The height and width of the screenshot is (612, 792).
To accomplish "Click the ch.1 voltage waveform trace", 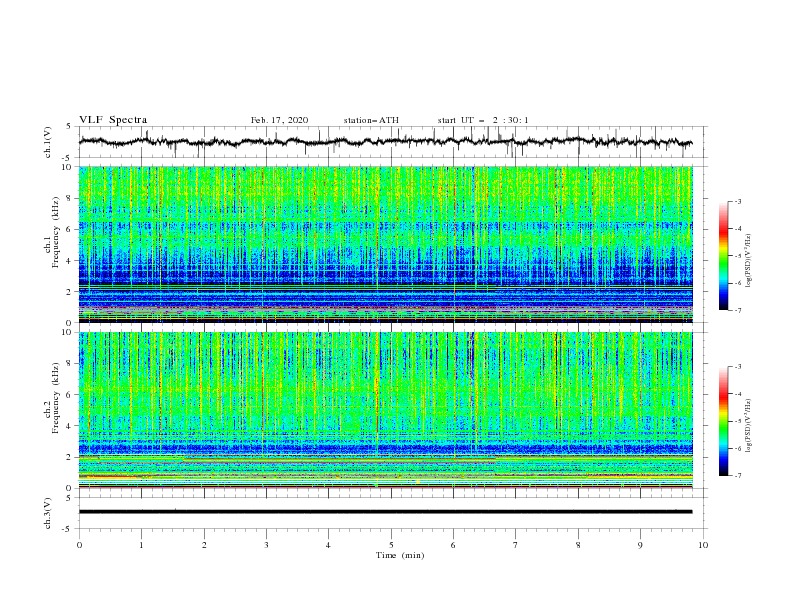I will point(385,142).
